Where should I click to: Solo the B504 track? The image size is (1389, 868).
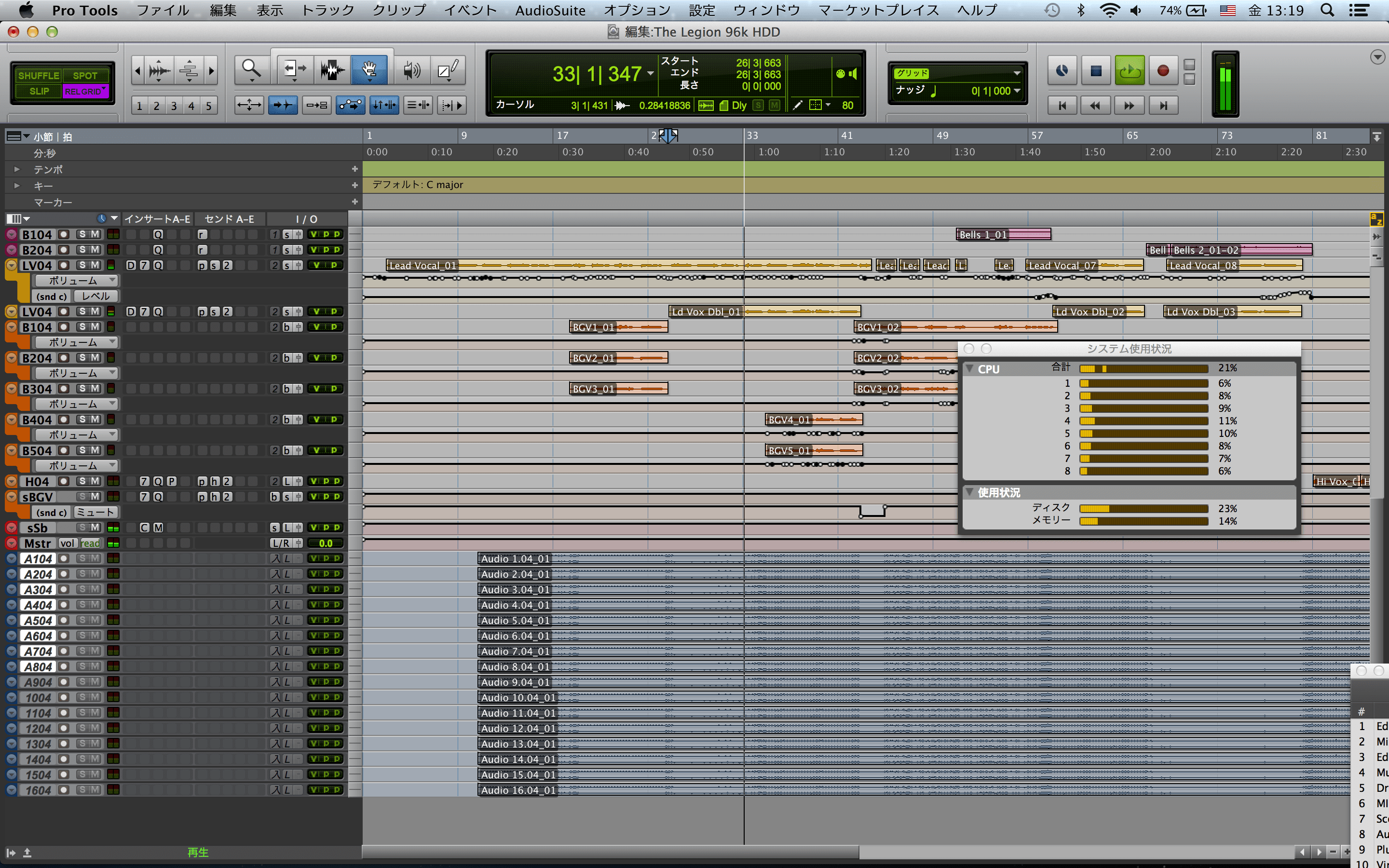pos(82,451)
